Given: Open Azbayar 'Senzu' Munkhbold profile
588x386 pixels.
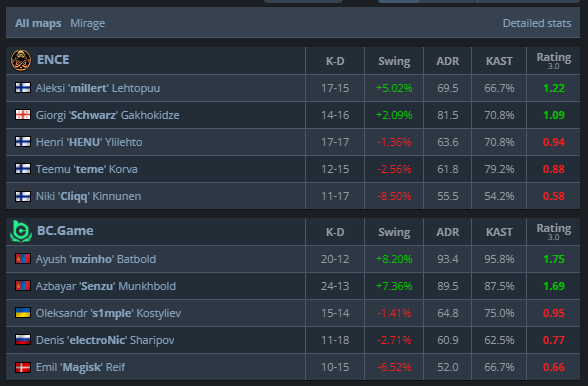Looking at the screenshot, I should point(105,286).
